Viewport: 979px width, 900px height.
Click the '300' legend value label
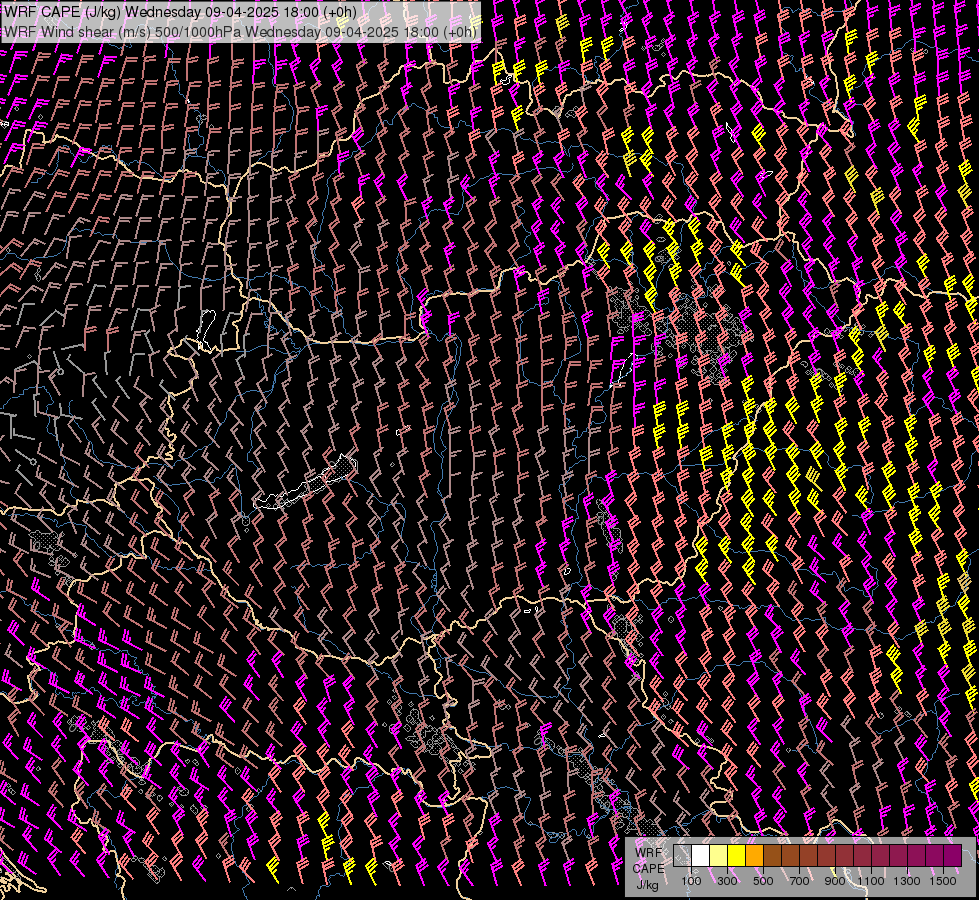point(727,881)
